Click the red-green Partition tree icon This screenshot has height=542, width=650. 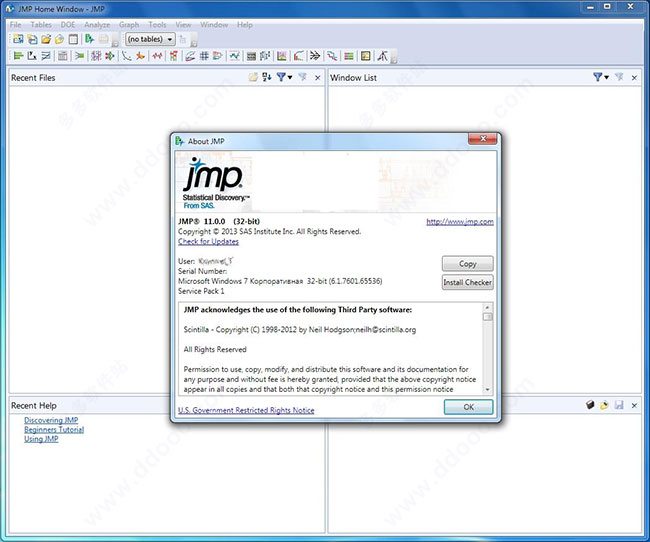coord(173,56)
